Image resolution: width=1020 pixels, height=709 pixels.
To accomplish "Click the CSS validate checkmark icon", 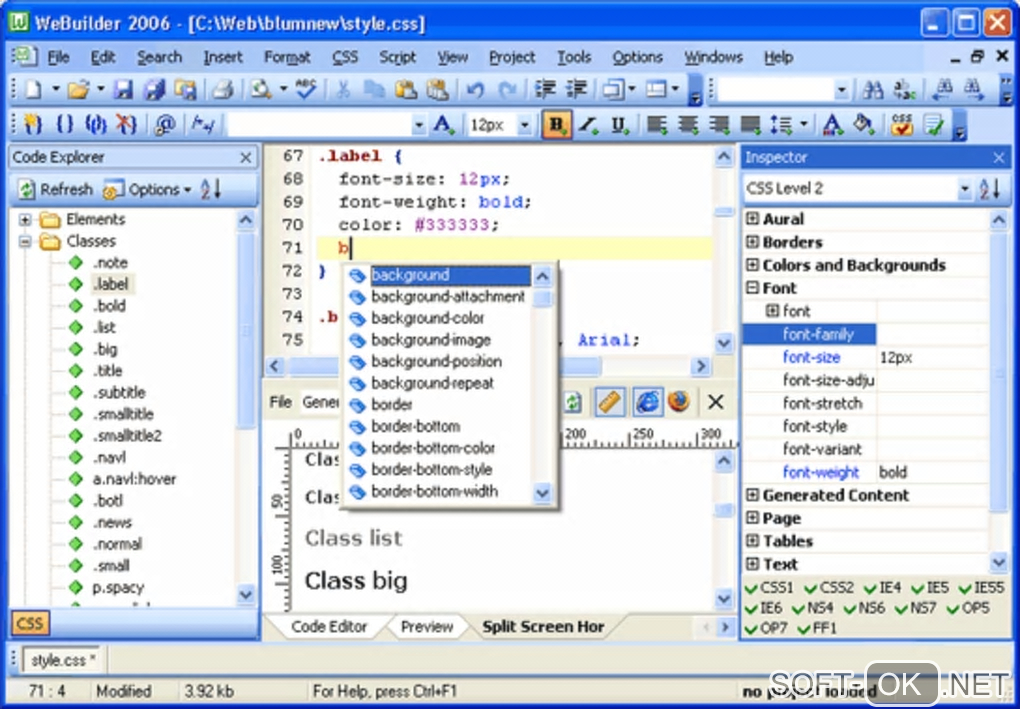I will click(902, 124).
